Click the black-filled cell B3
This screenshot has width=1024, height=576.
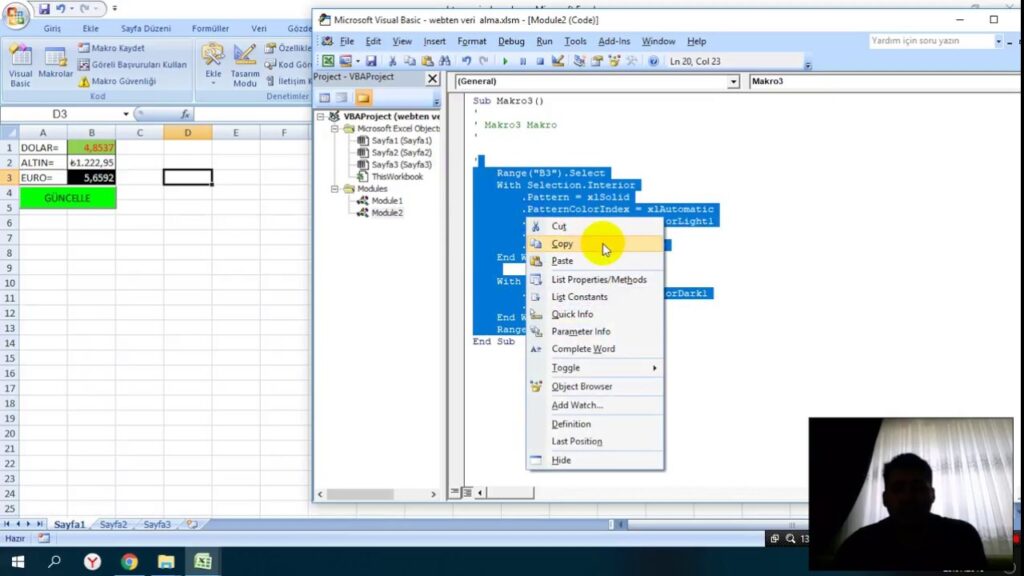coord(92,177)
